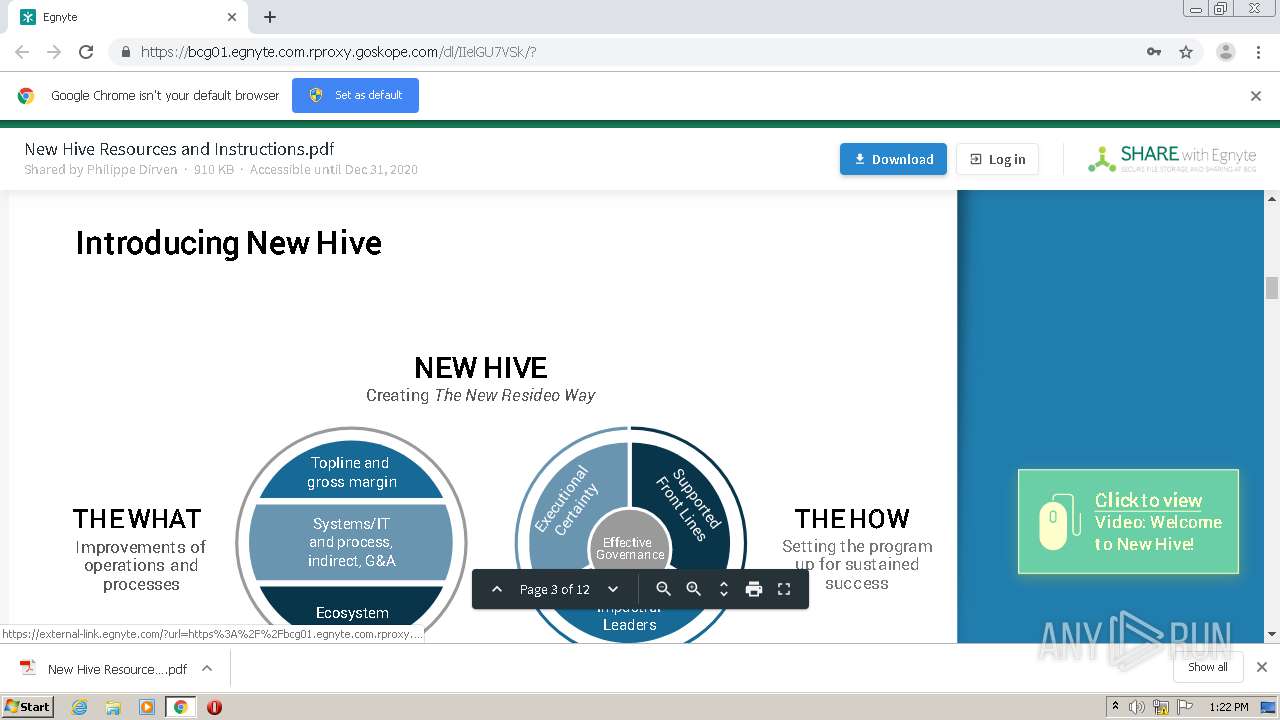Enter fullscreen PDF view
Viewport: 1280px width, 720px height.
click(784, 589)
